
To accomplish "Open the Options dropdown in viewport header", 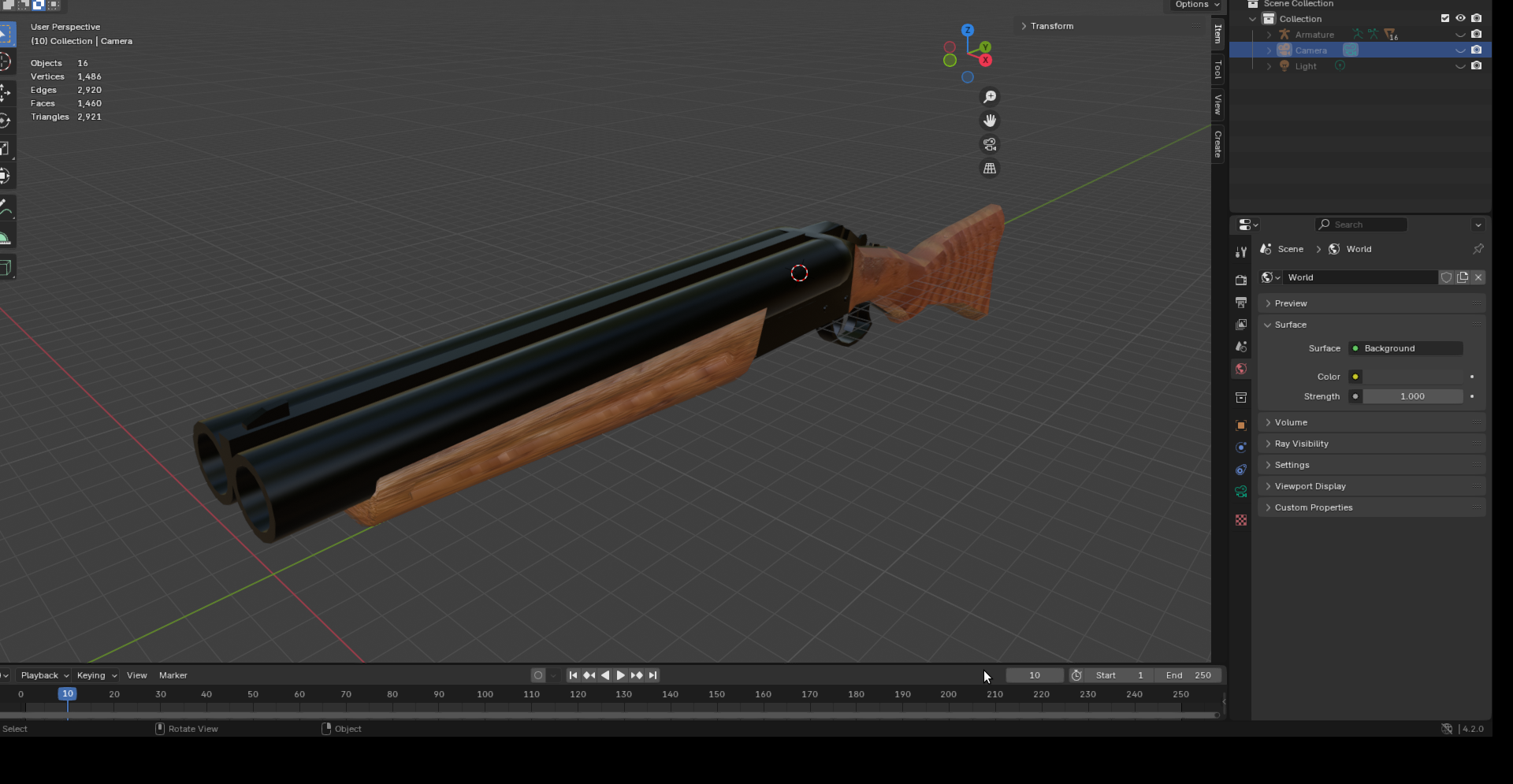I will click(x=1195, y=5).
